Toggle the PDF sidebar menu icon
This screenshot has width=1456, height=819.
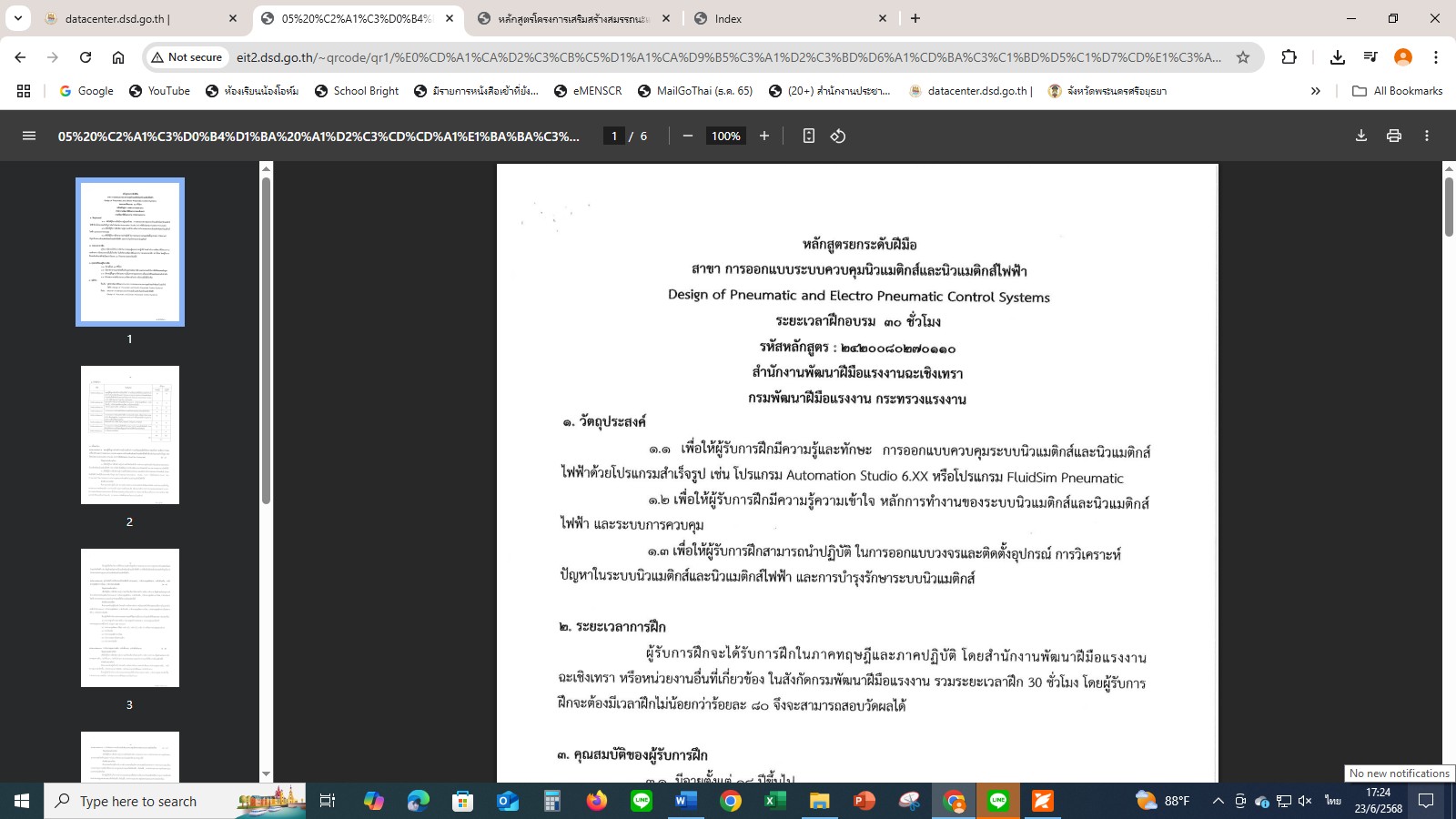29,136
